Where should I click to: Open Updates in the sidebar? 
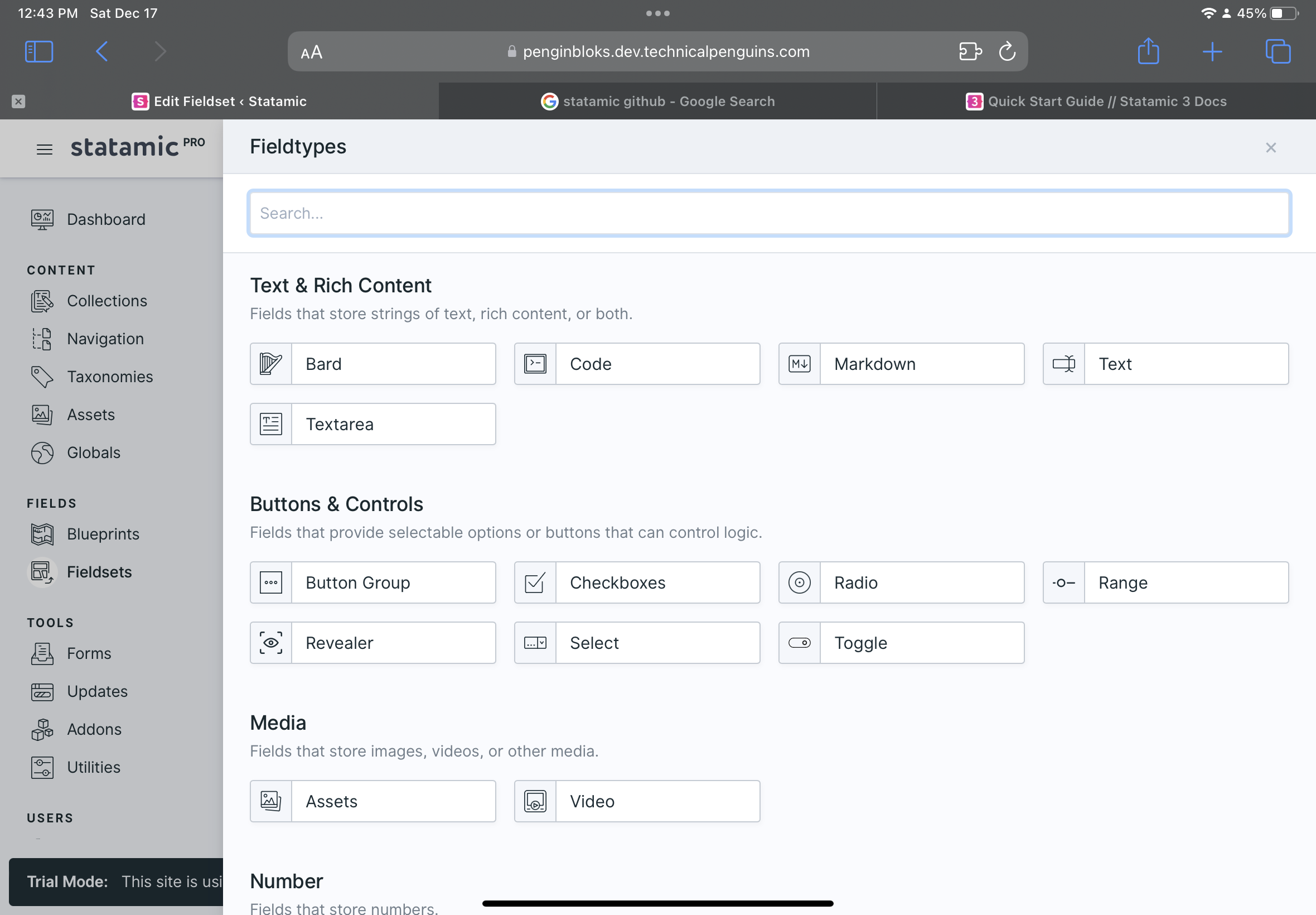point(80,691)
